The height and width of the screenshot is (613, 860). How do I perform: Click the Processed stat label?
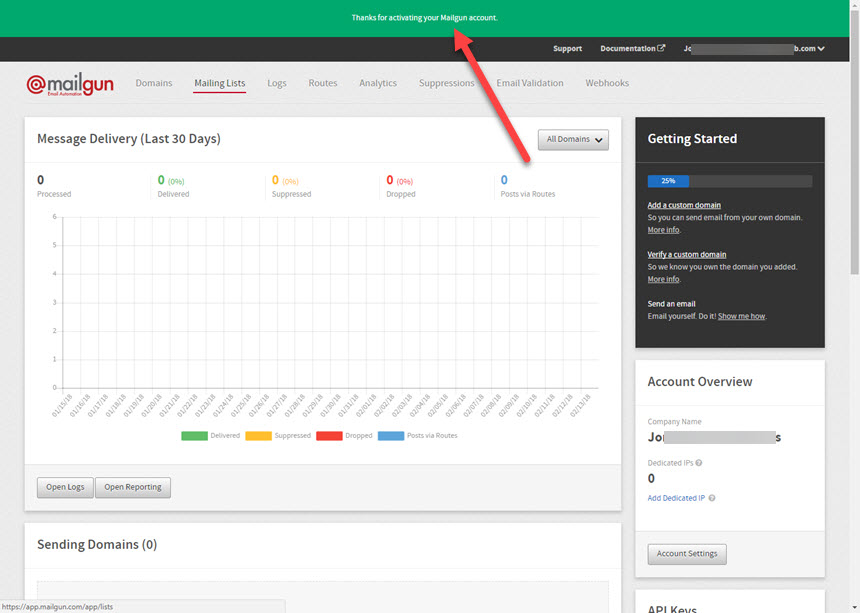tap(54, 194)
